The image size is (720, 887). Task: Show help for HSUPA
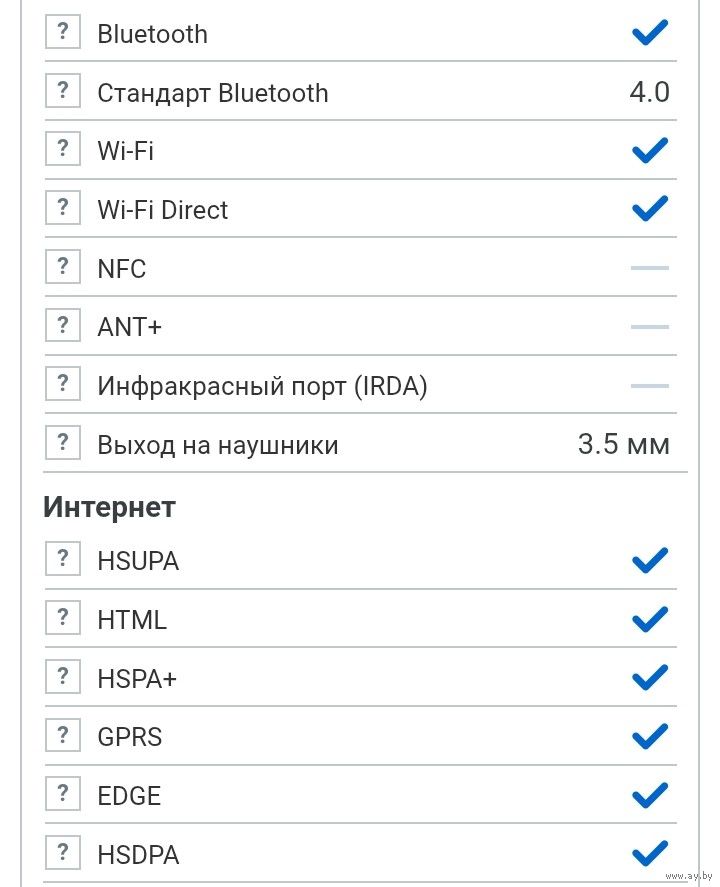pyautogui.click(x=62, y=559)
